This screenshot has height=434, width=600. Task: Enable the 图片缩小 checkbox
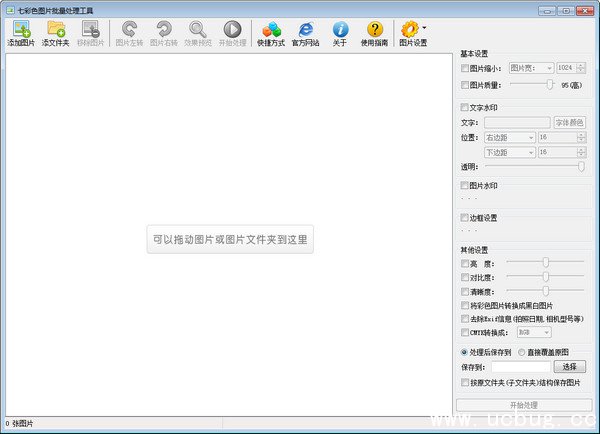point(464,69)
